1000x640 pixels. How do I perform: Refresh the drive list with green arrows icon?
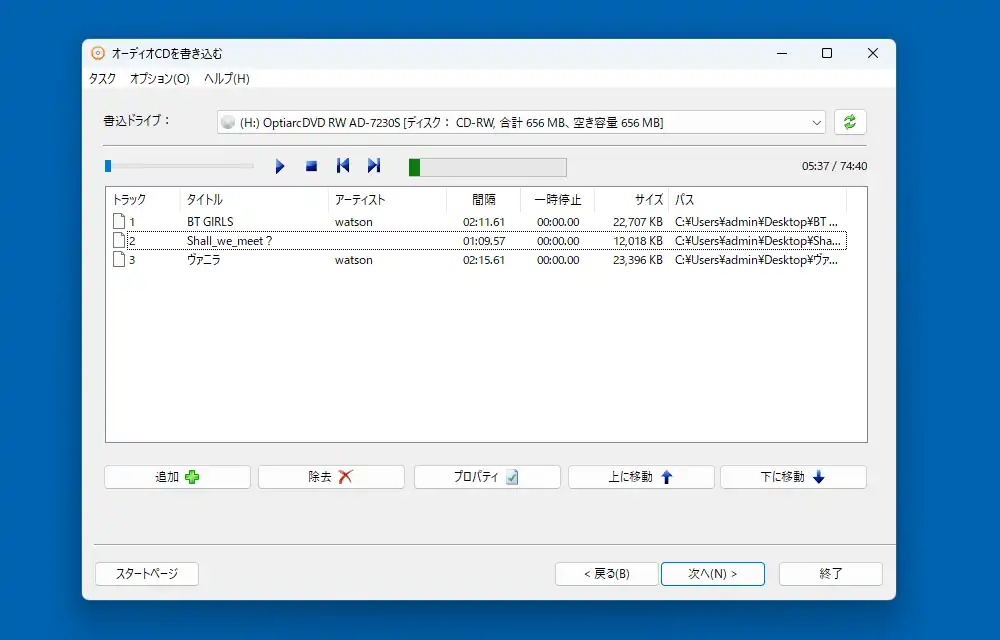(850, 122)
